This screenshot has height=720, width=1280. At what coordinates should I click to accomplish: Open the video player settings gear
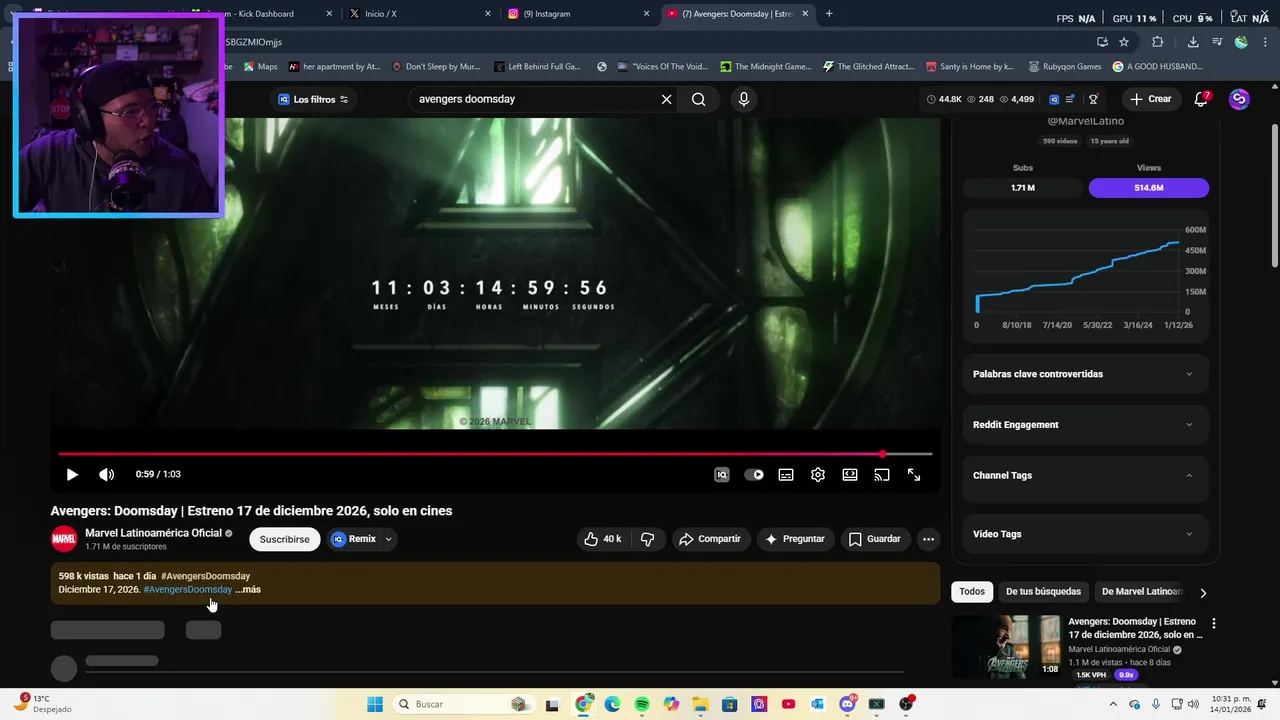(x=818, y=475)
